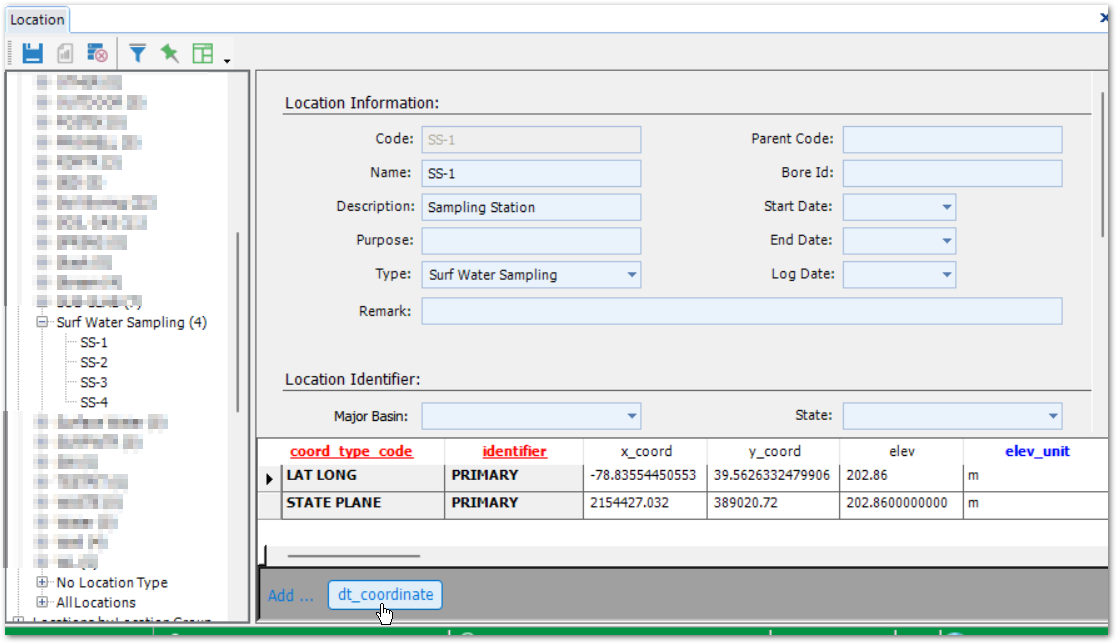
Task: Click the grayed-out report chart icon
Action: coord(65,53)
